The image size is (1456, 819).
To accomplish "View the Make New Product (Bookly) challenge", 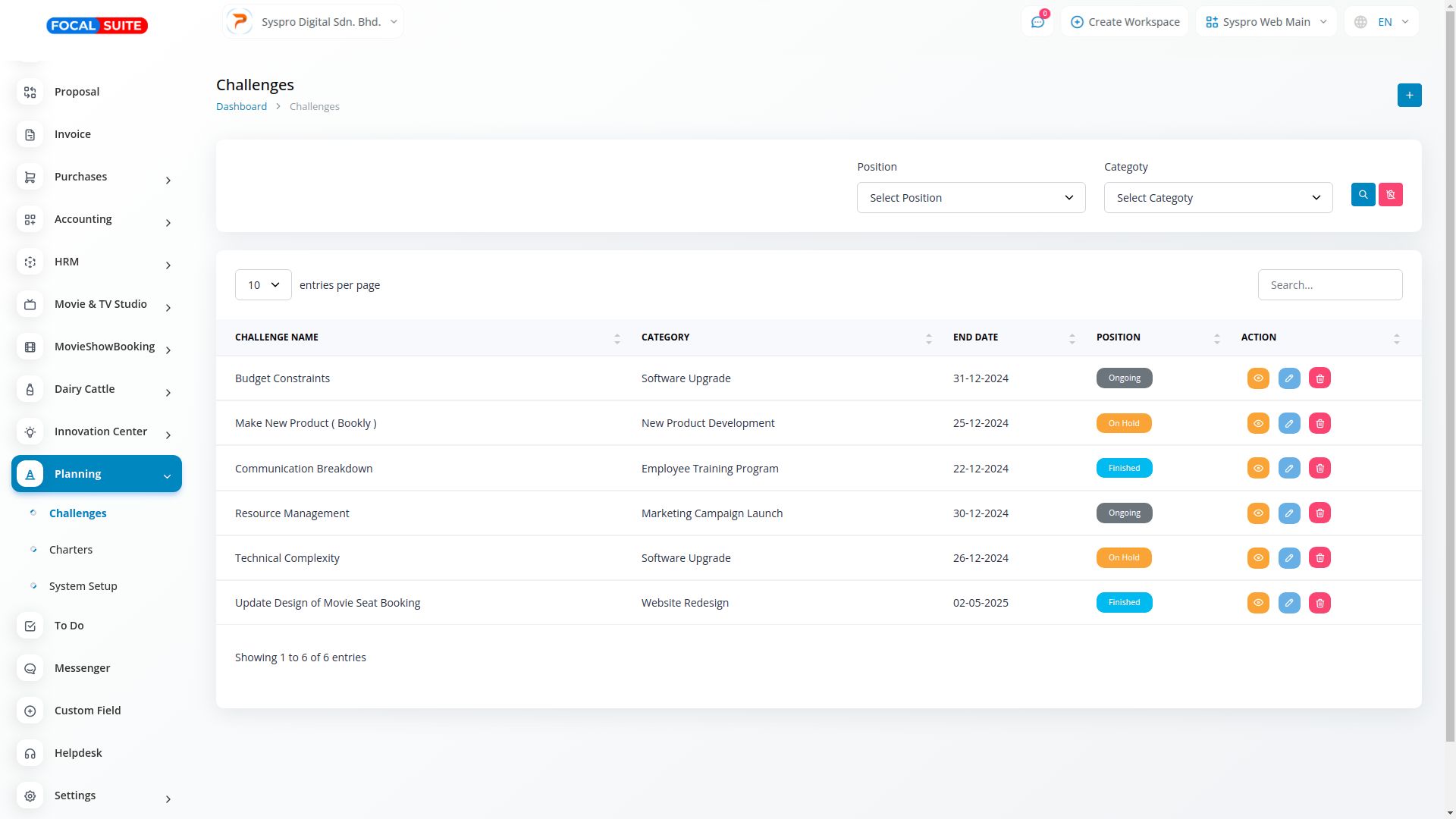I will (1257, 423).
